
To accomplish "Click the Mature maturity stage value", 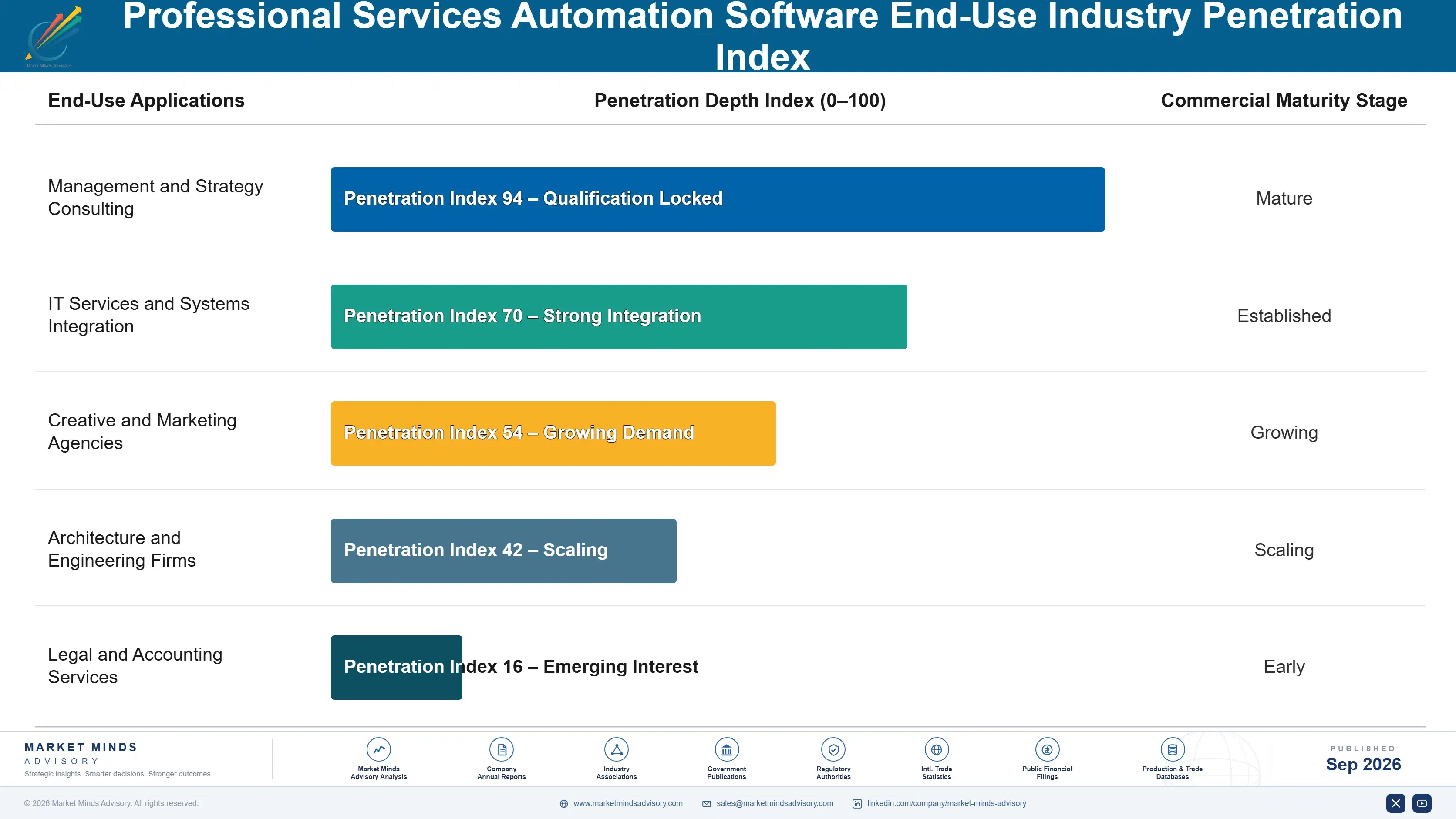I will (x=1284, y=198).
